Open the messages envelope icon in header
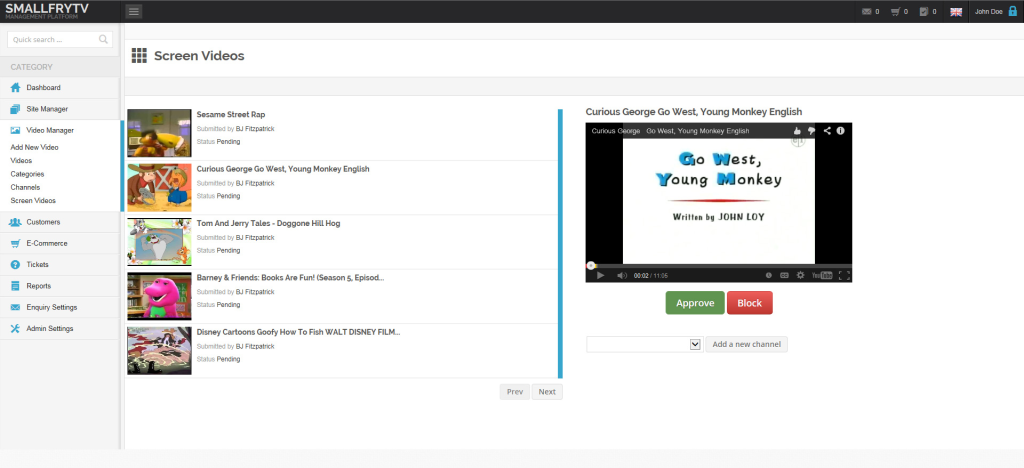The width and height of the screenshot is (1024, 468). (866, 12)
